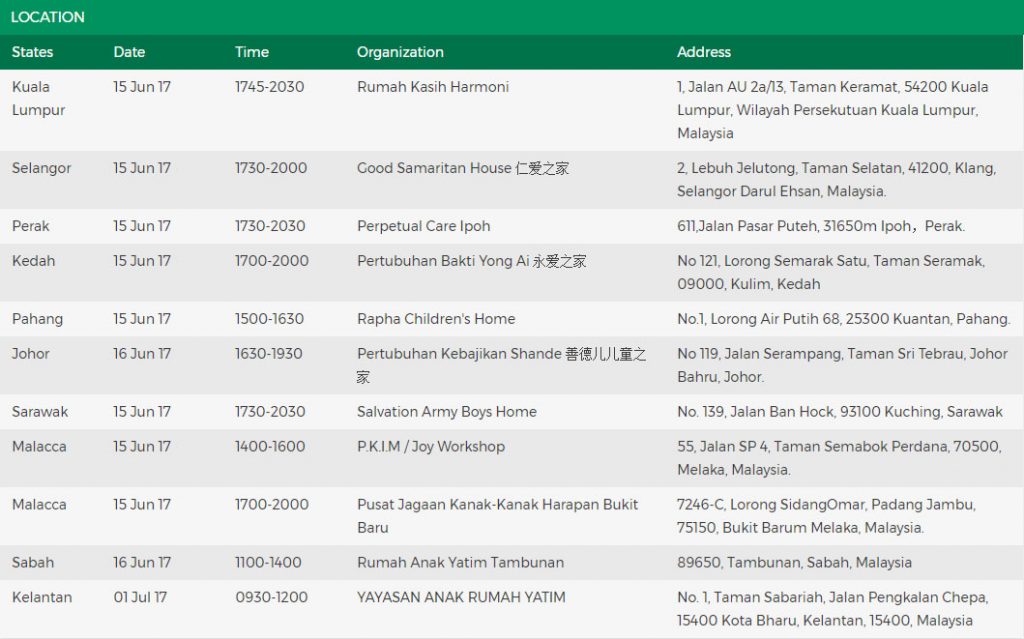Select the Kuala Lumpur state cell
The image size is (1024, 639).
39,99
